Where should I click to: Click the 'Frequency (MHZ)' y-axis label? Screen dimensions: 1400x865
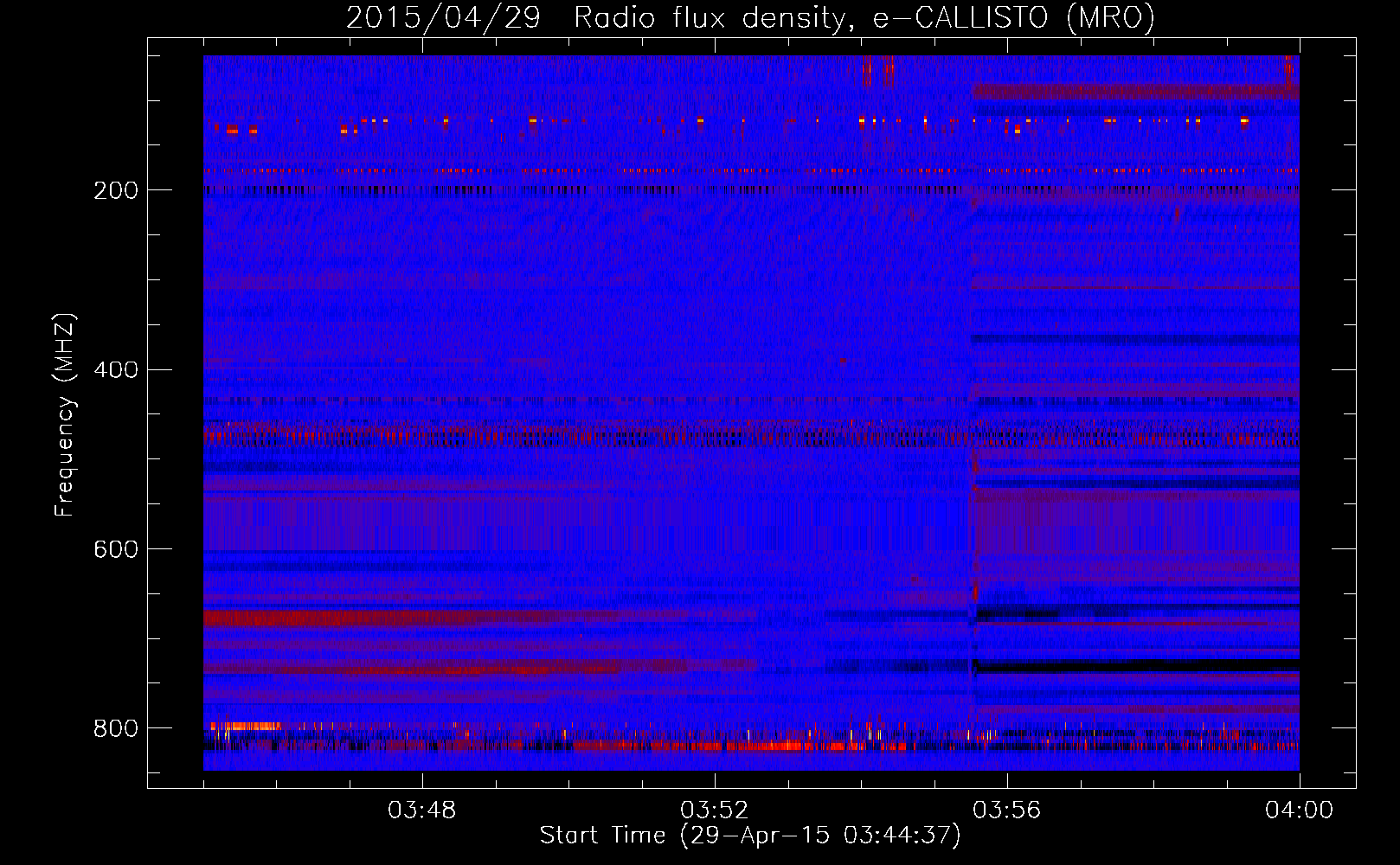pos(65,414)
